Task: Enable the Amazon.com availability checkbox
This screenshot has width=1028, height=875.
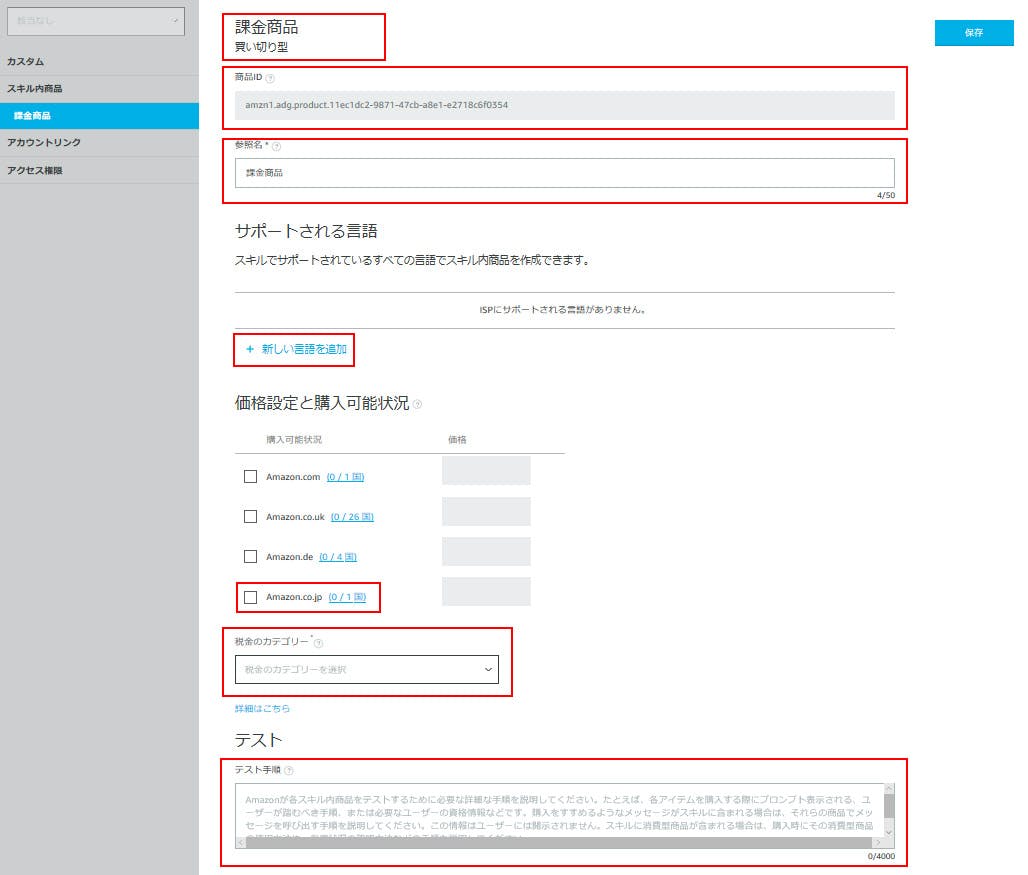Action: tap(250, 477)
